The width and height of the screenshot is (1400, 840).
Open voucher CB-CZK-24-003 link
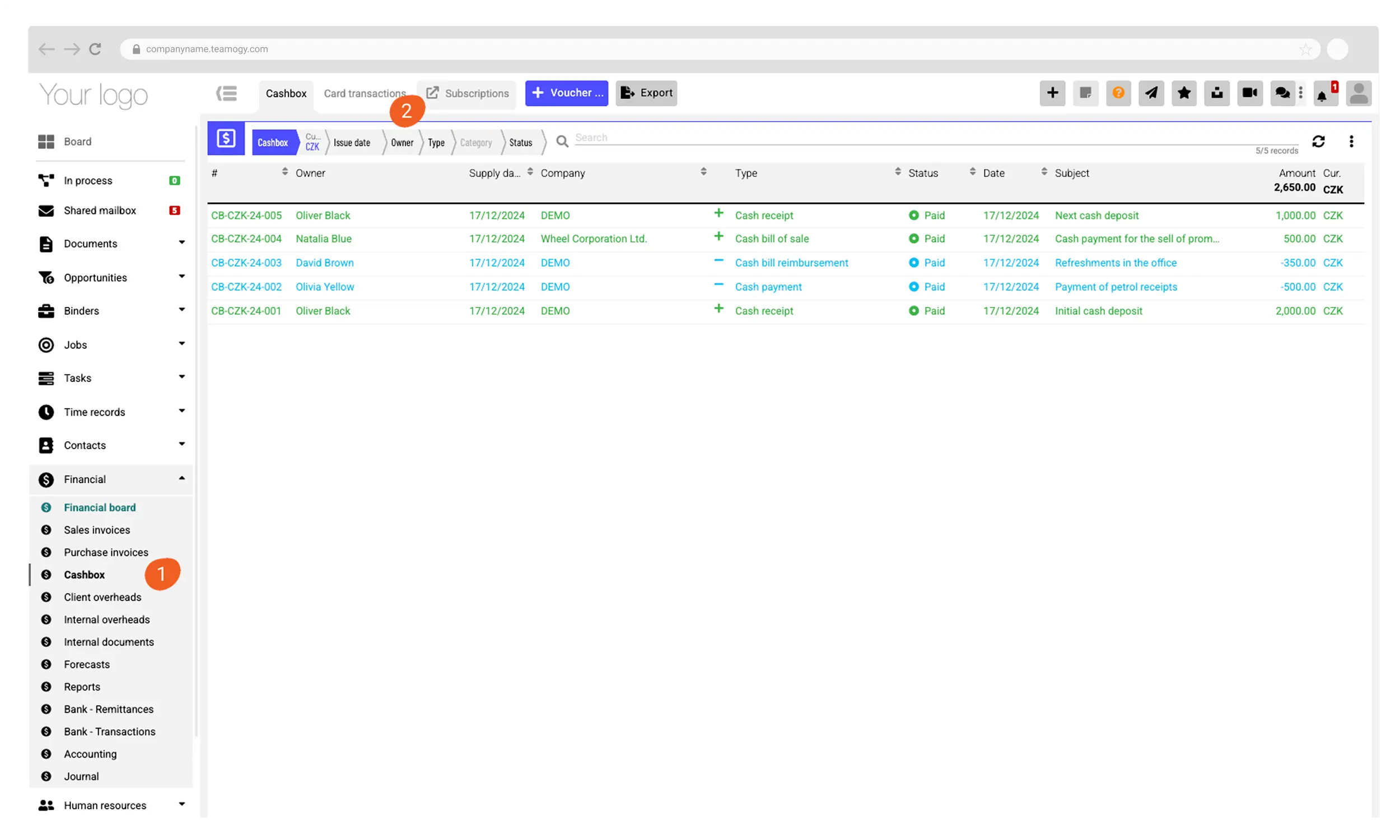246,263
